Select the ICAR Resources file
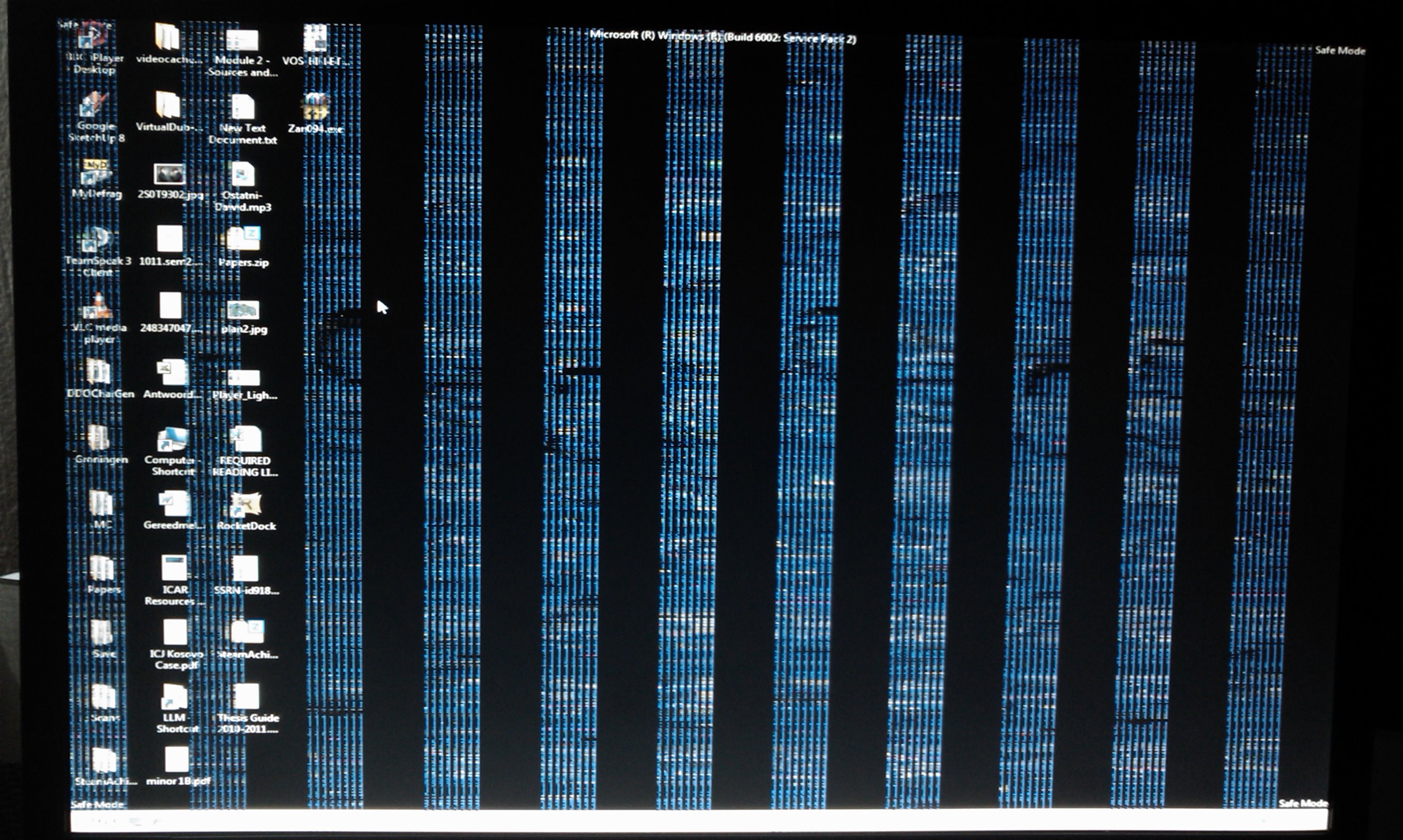This screenshot has width=1403, height=840. [x=174, y=568]
